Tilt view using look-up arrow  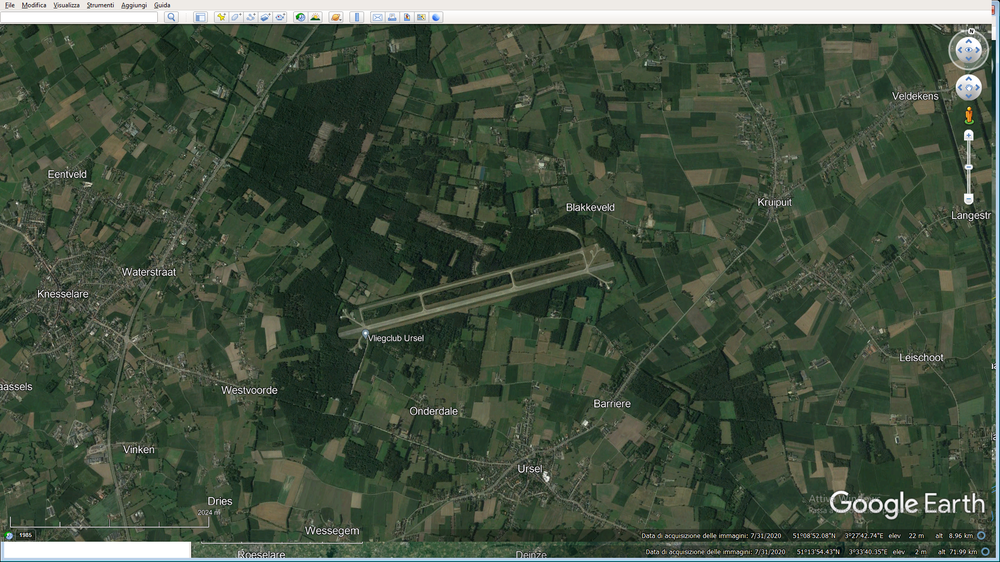click(x=969, y=41)
